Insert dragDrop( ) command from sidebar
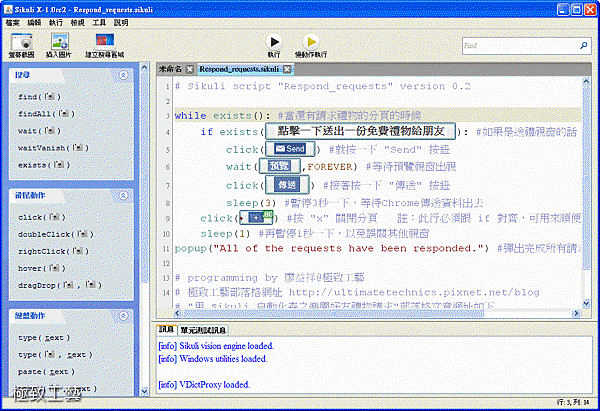 (x=60, y=285)
